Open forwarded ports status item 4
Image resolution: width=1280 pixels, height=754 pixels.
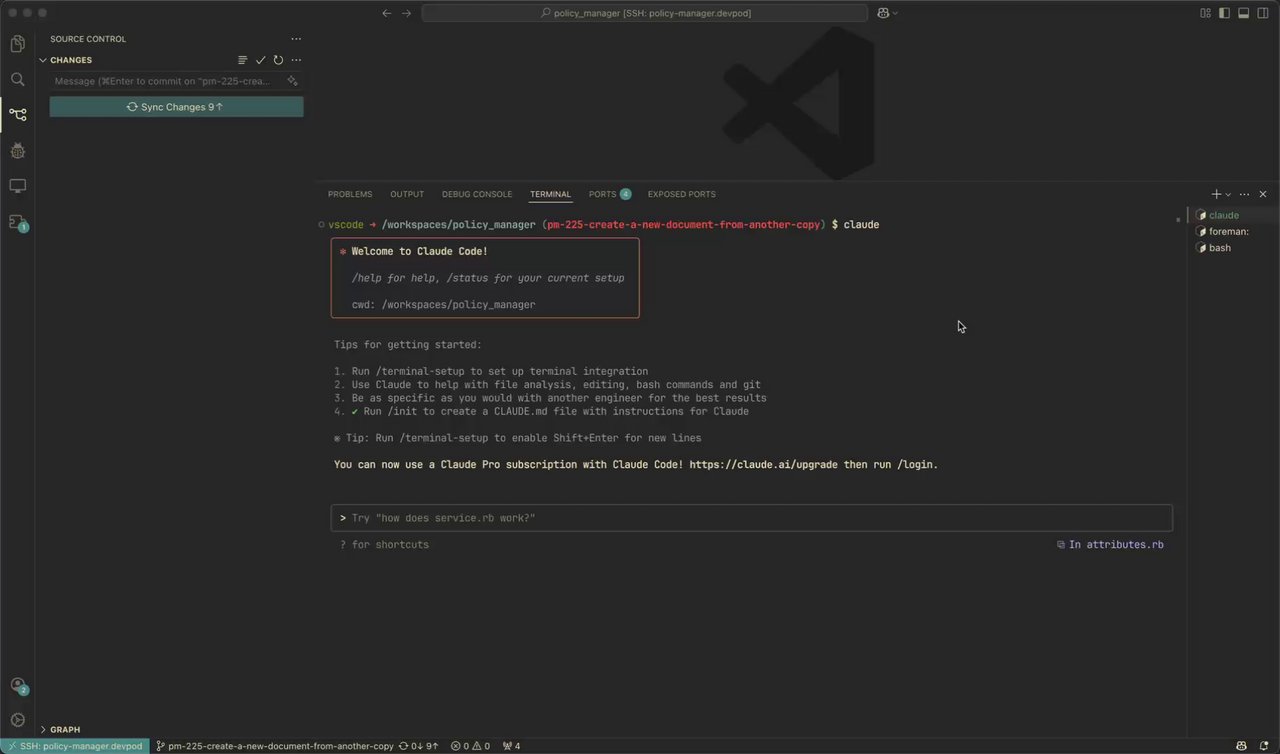click(511, 746)
